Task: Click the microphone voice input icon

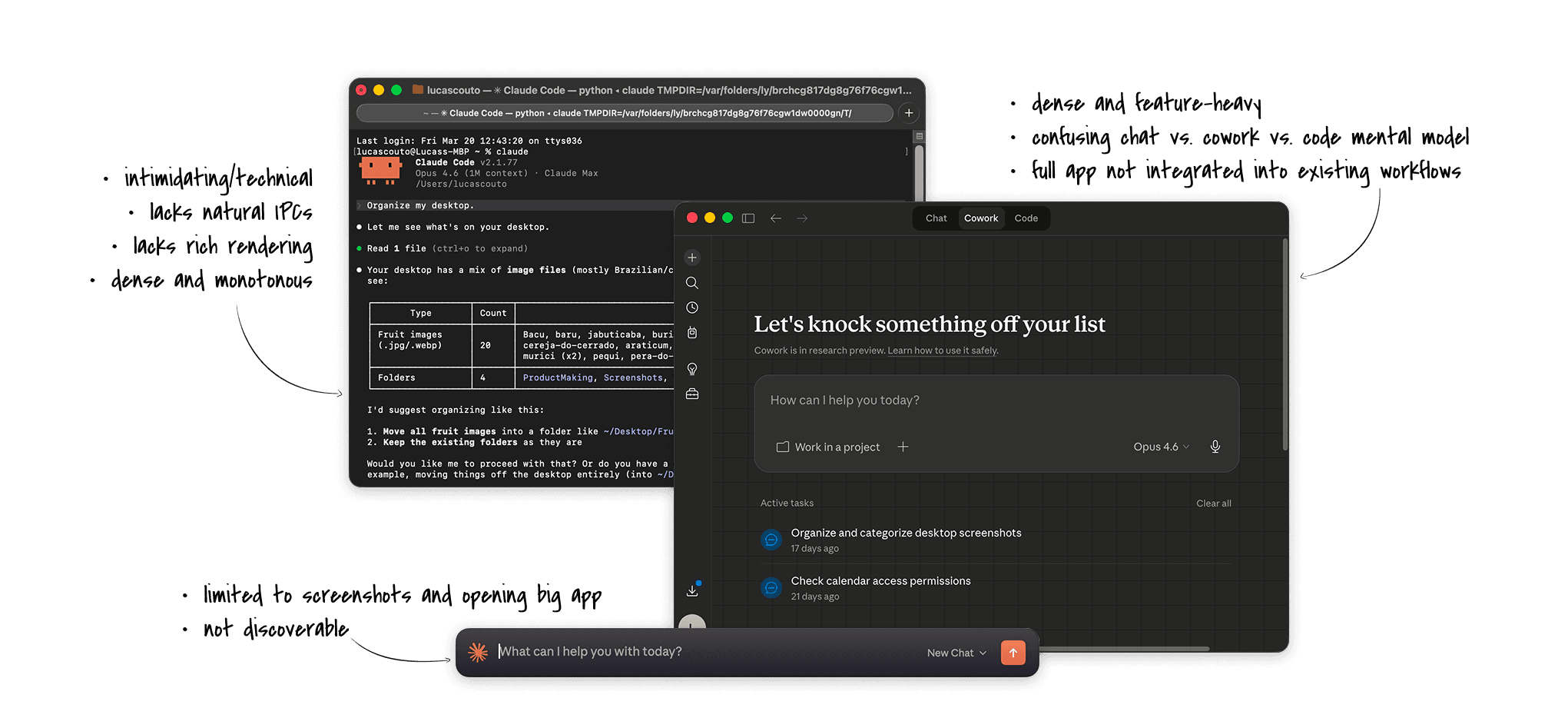Action: (1215, 447)
